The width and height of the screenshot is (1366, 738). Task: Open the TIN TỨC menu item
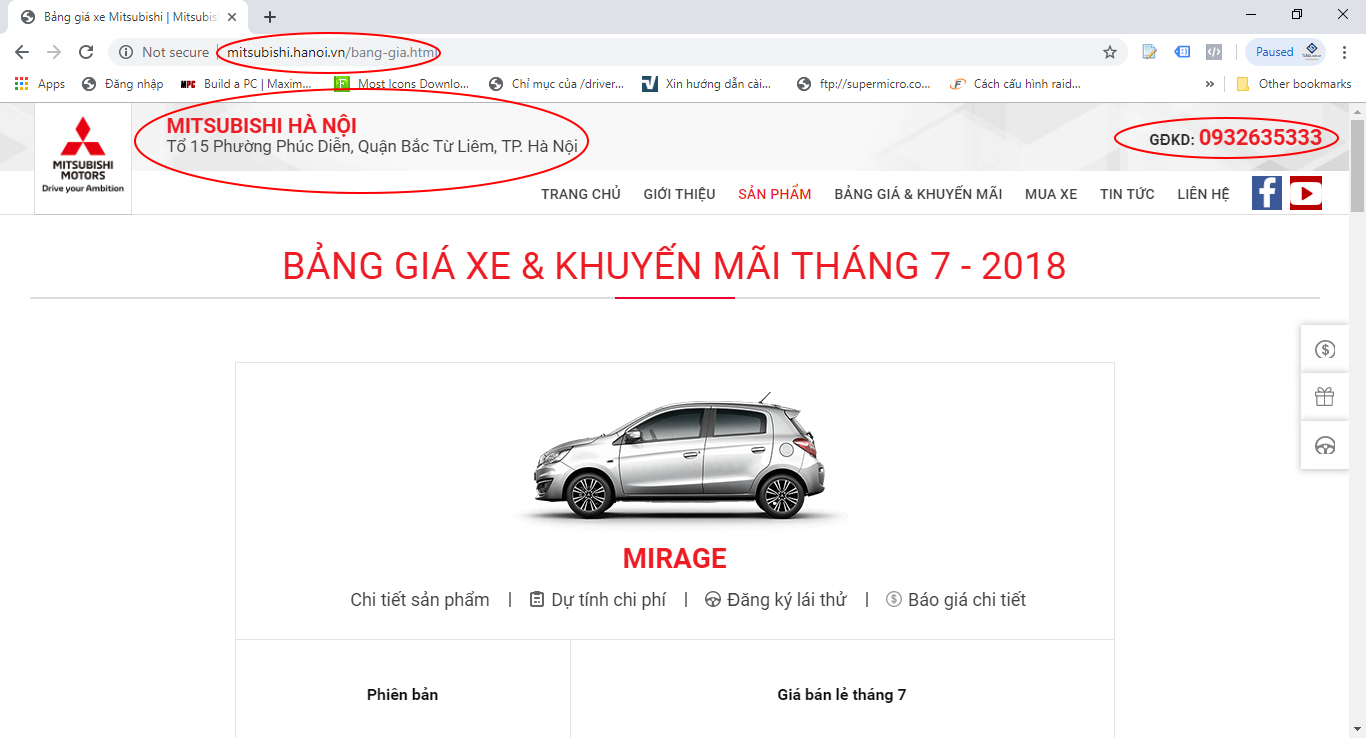pyautogui.click(x=1127, y=194)
